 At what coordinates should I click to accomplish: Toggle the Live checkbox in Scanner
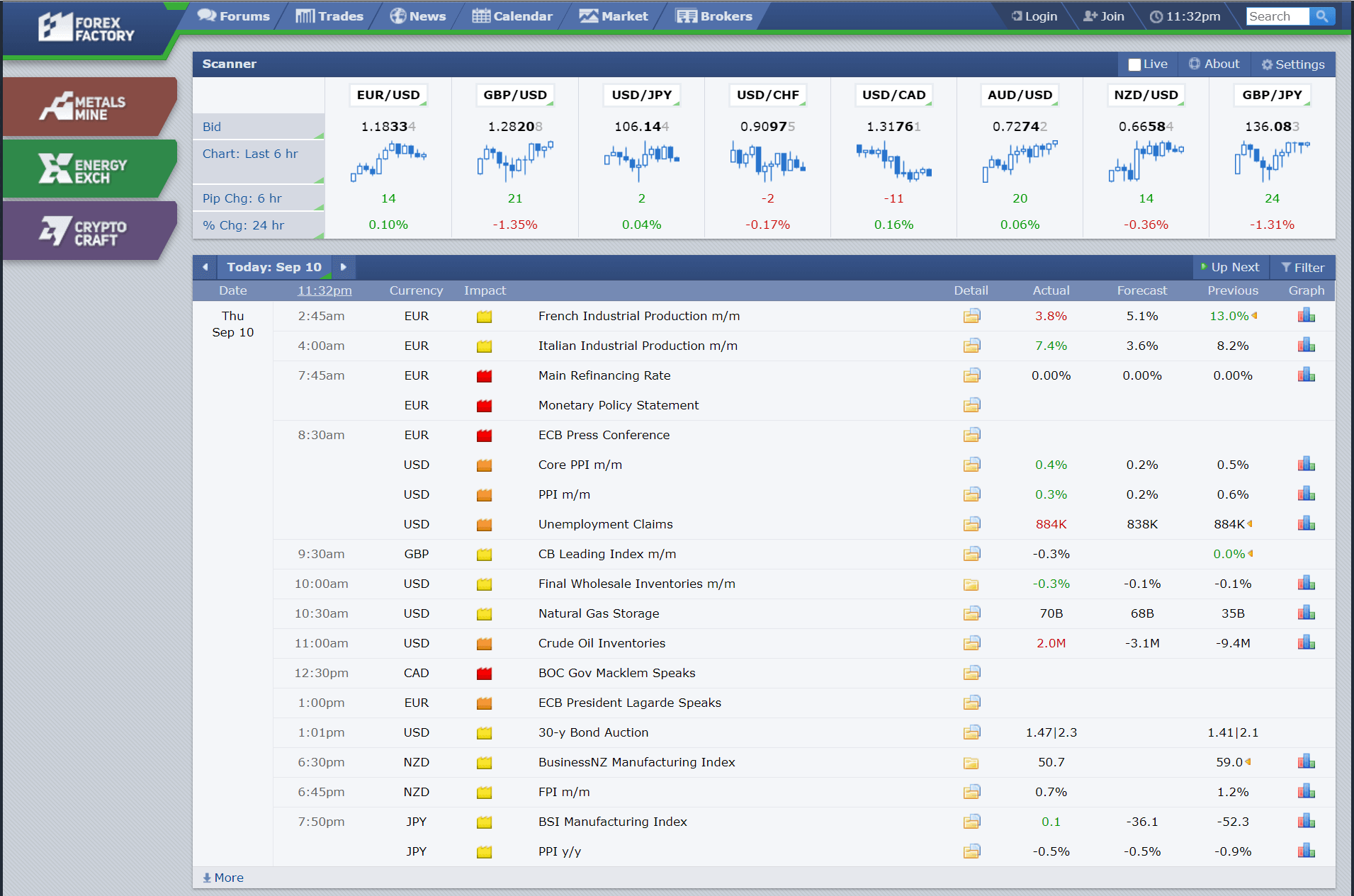(1134, 64)
